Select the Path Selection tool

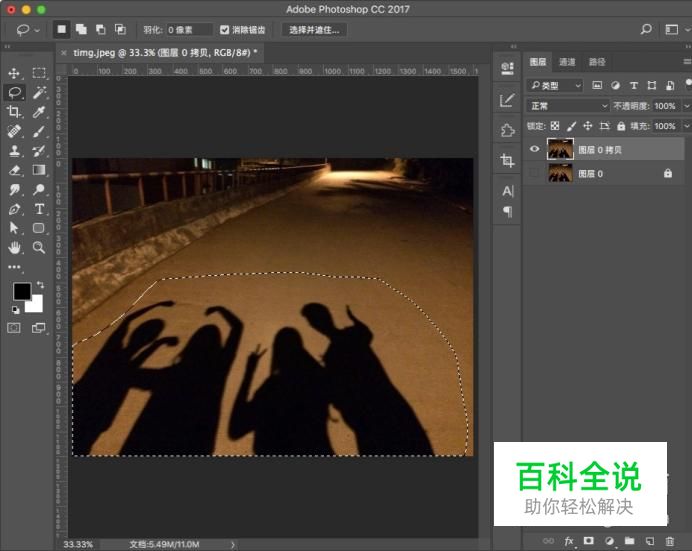(x=14, y=228)
